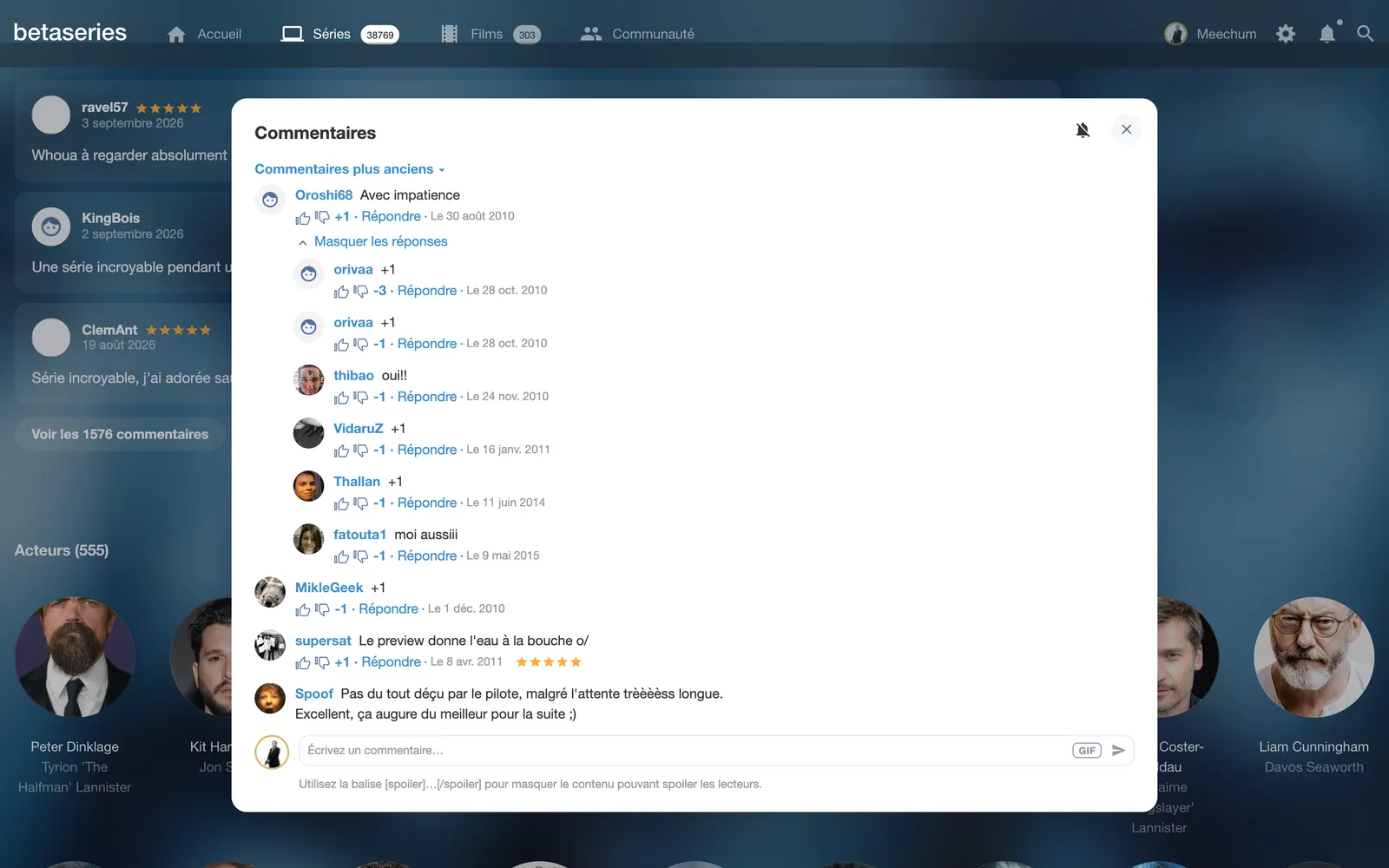This screenshot has width=1389, height=868.
Task: Open supersat's profile link
Action: point(323,641)
